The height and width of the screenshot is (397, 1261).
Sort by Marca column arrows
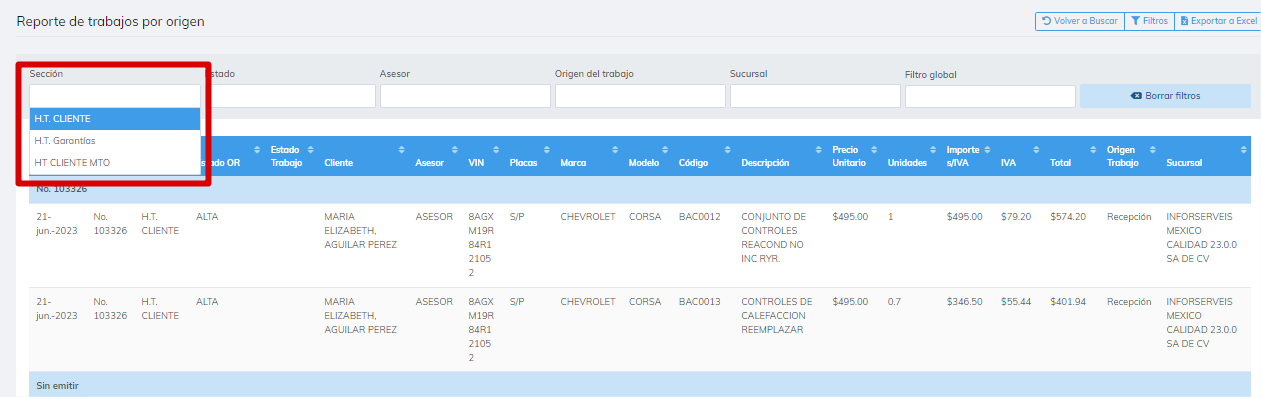tap(615, 150)
